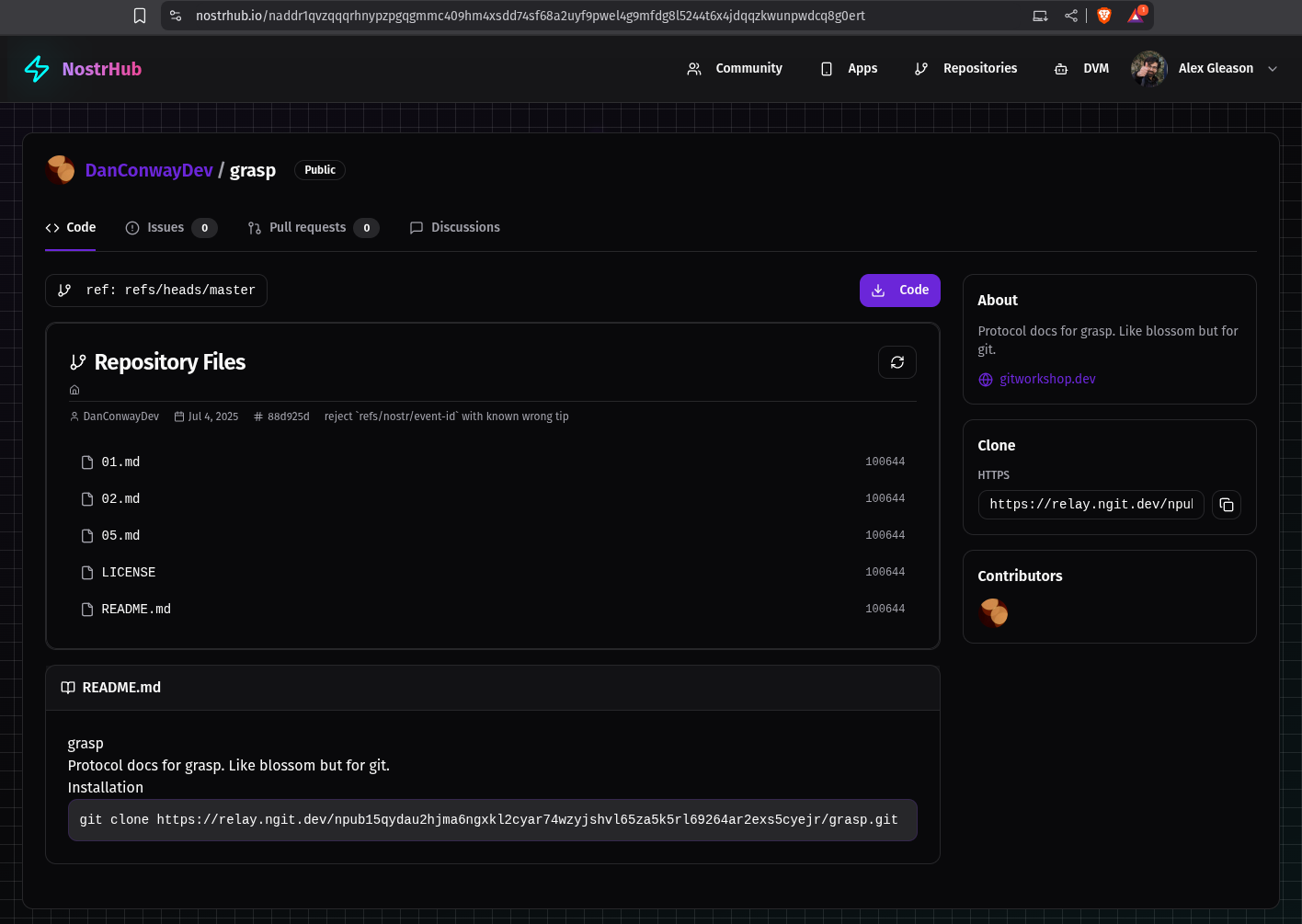Open the contributor avatar under Contributors

pos(993,612)
